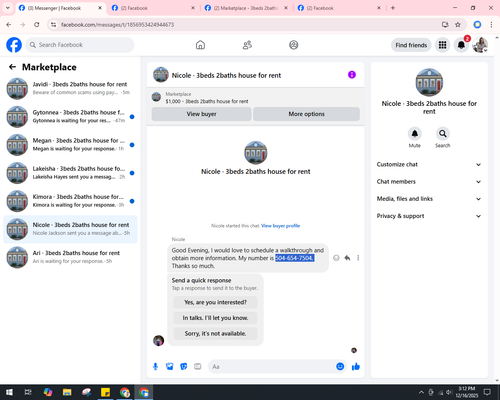
Task: Expand Privacy & support section
Action: [x=429, y=216]
